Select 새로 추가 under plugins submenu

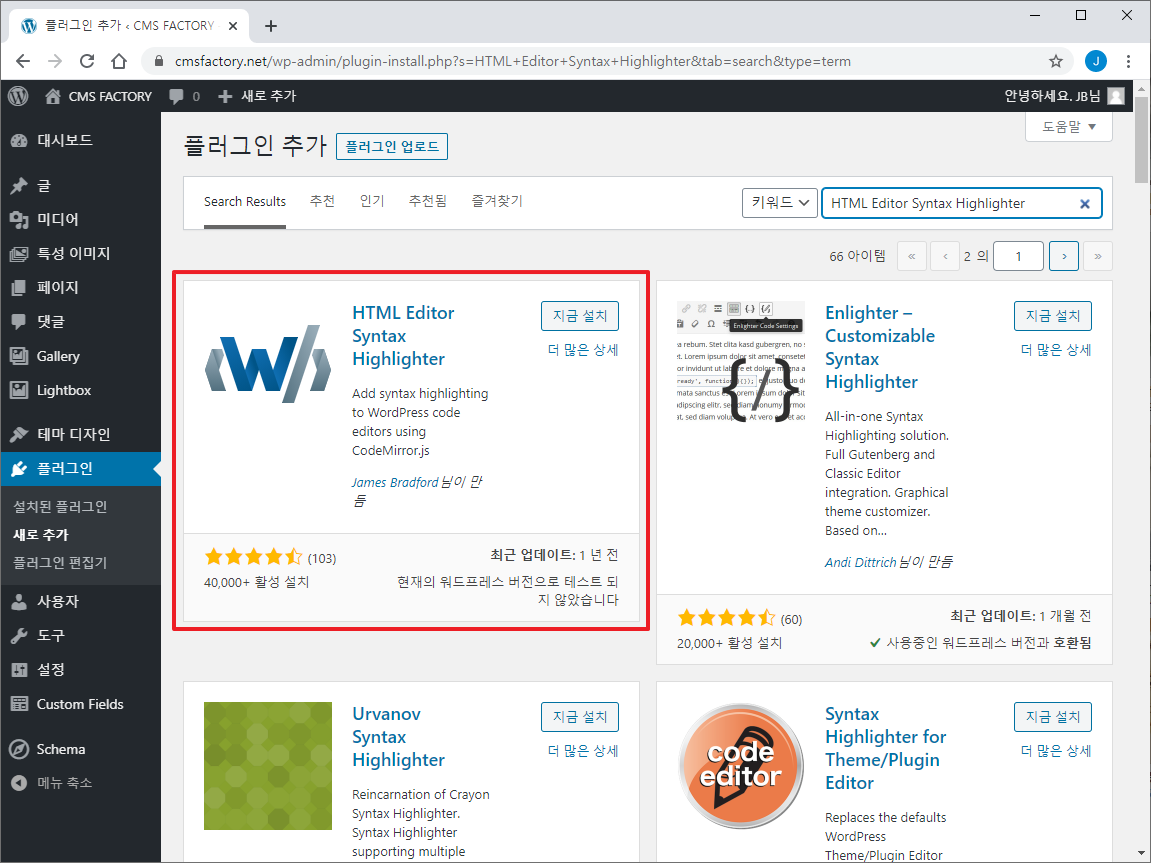click(41, 535)
